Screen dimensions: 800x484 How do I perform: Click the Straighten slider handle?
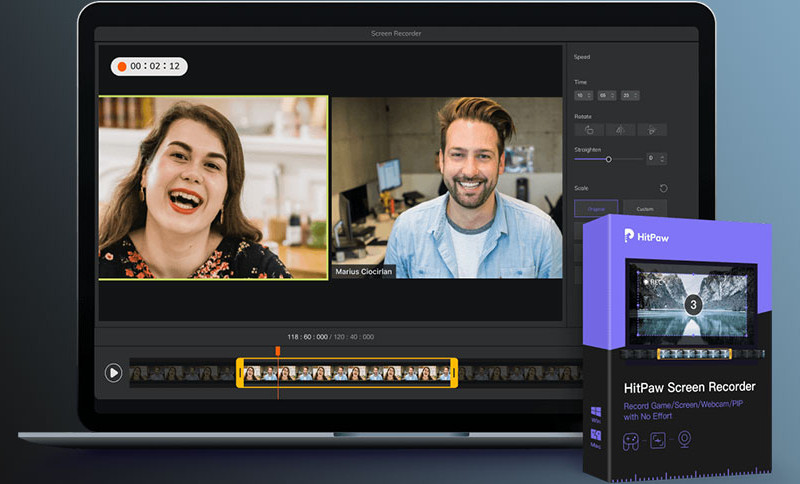[x=608, y=159]
